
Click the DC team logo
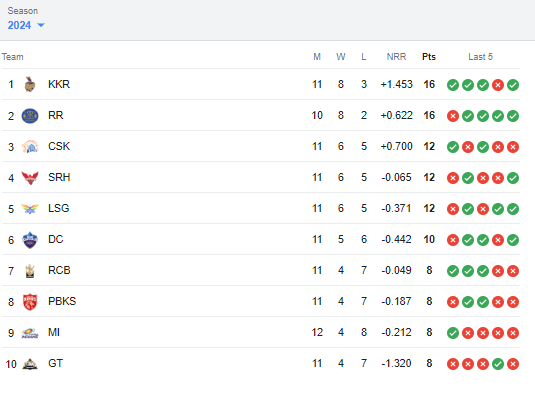click(30, 240)
